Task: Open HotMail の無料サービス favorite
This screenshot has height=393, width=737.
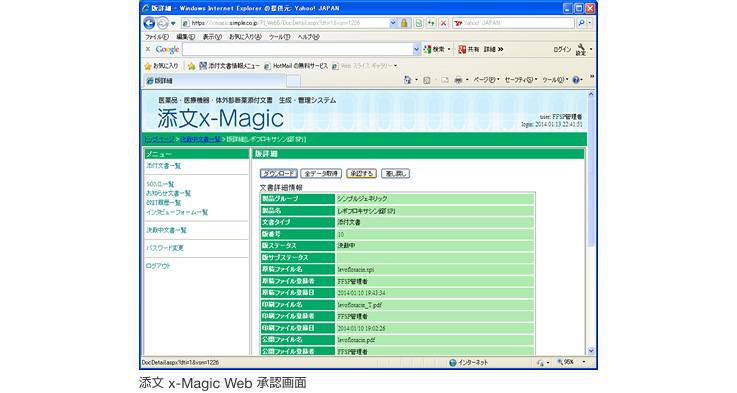Action: tap(296, 66)
